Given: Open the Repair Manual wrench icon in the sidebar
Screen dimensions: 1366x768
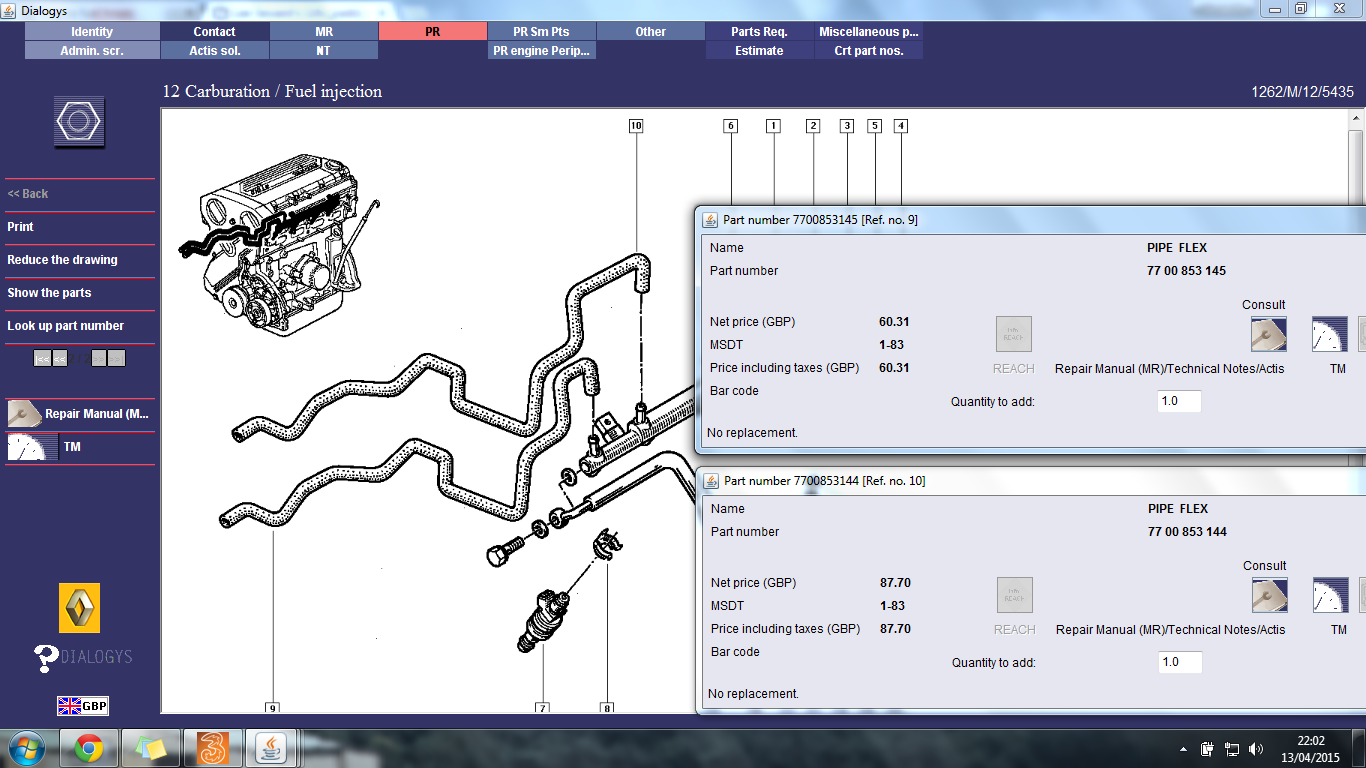Looking at the screenshot, I should click(x=24, y=413).
